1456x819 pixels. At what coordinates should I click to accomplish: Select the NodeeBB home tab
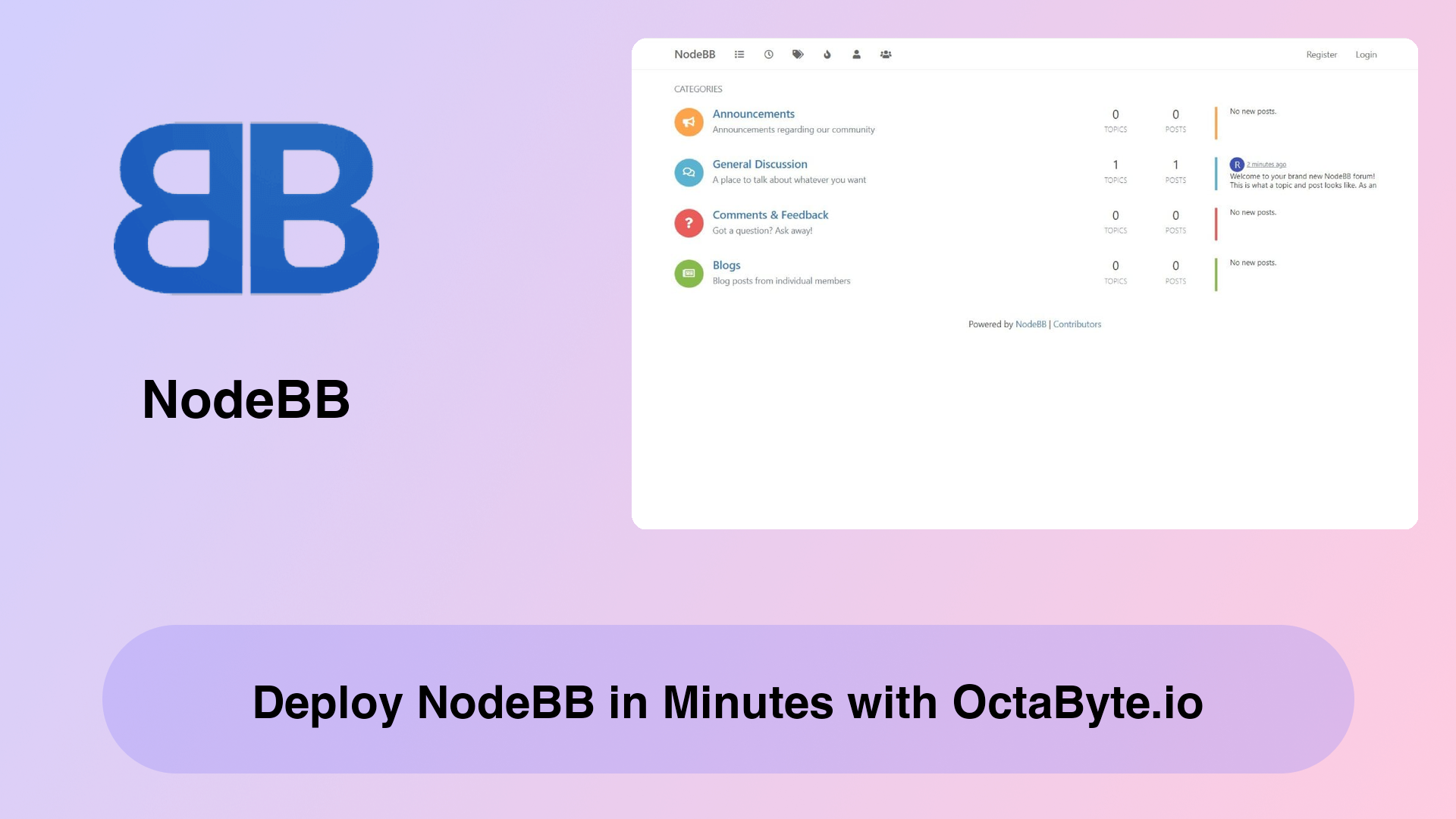[695, 54]
